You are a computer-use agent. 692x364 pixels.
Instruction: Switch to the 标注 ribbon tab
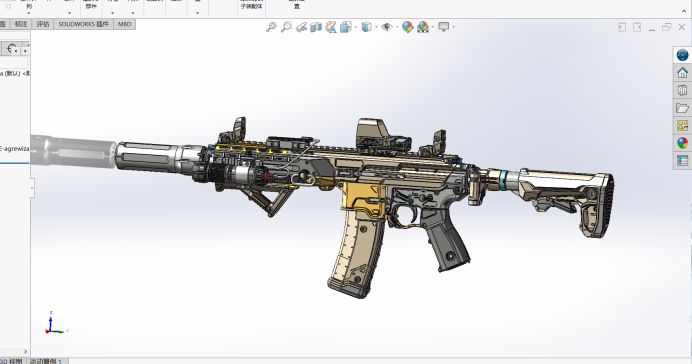pos(21,24)
